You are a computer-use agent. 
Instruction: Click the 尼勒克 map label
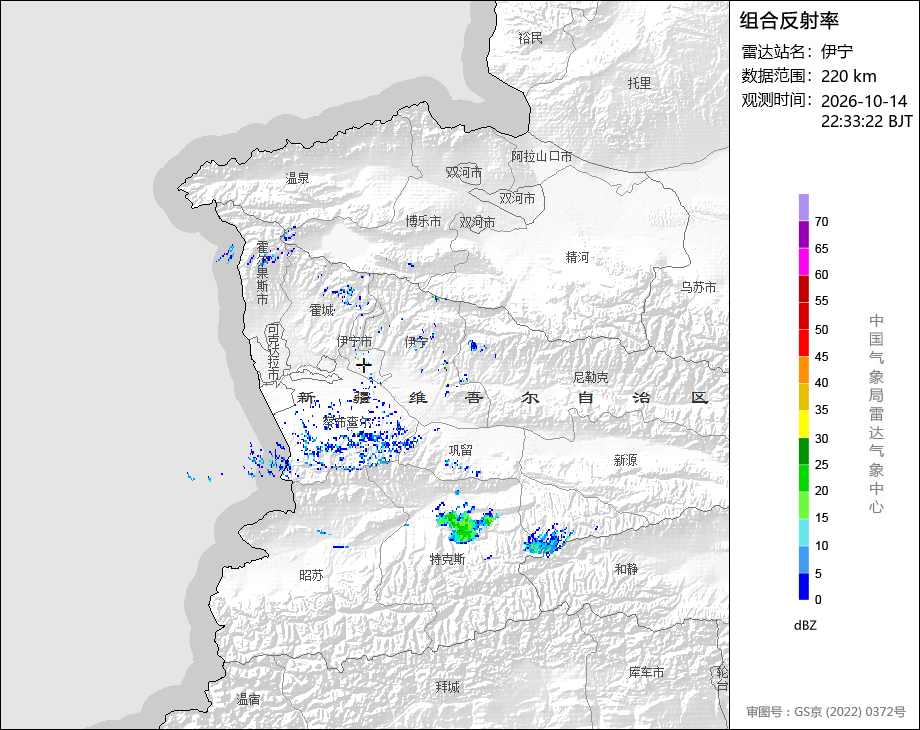tap(590, 377)
